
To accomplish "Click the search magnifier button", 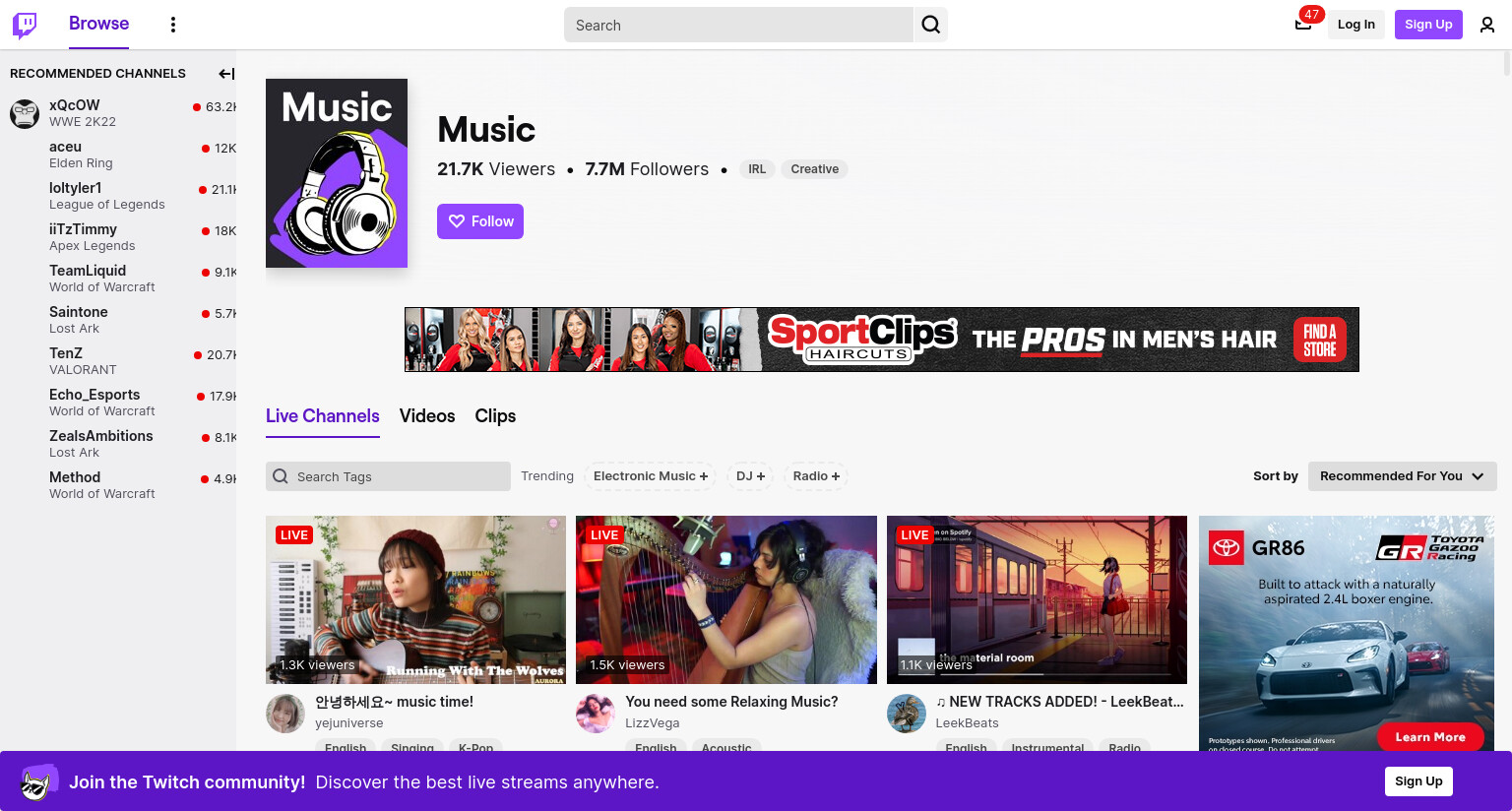I will (930, 25).
